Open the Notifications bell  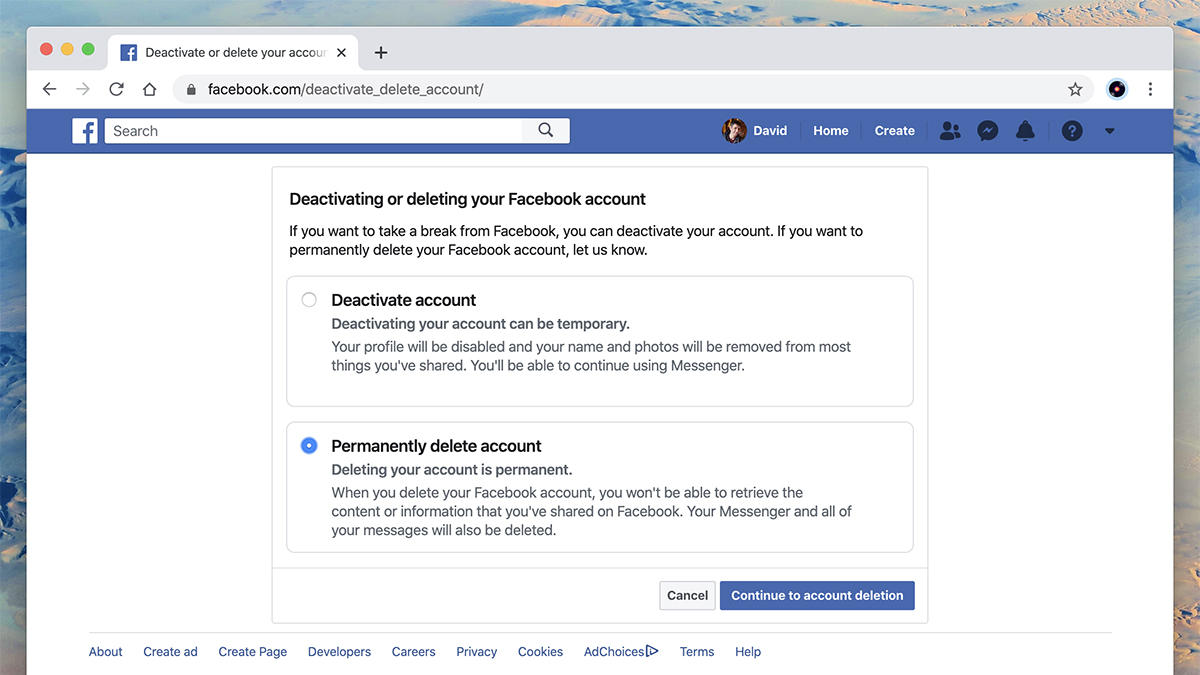coord(1025,131)
